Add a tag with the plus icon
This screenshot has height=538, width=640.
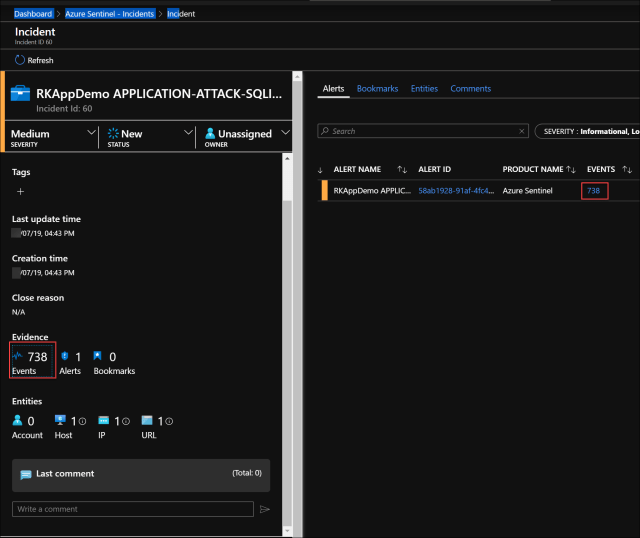[20, 191]
